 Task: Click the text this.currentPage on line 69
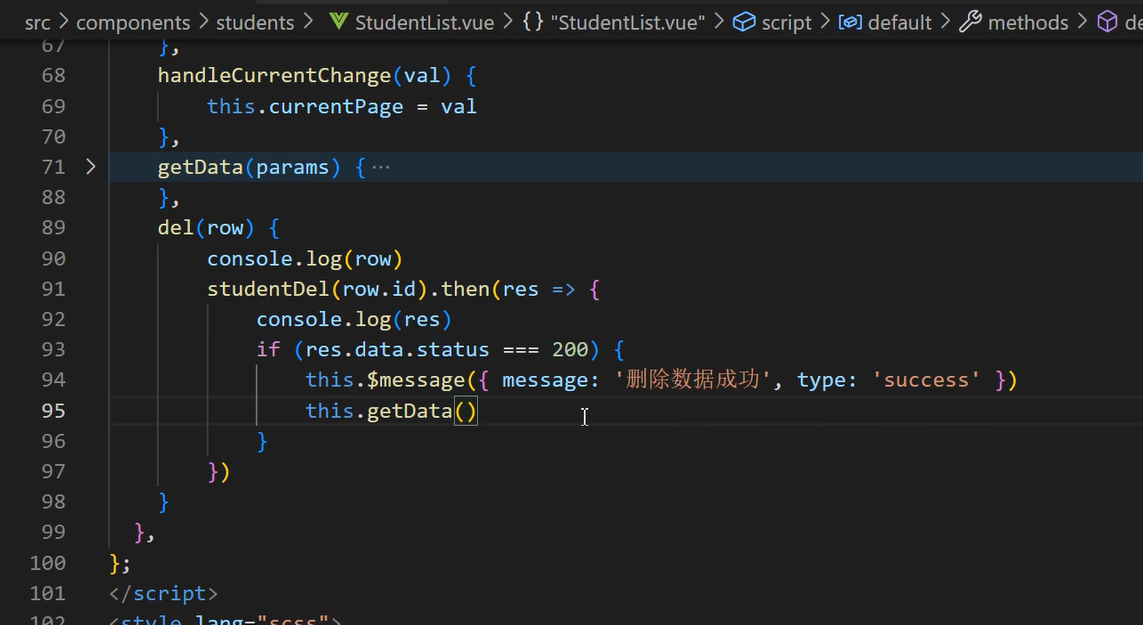pyautogui.click(x=305, y=106)
